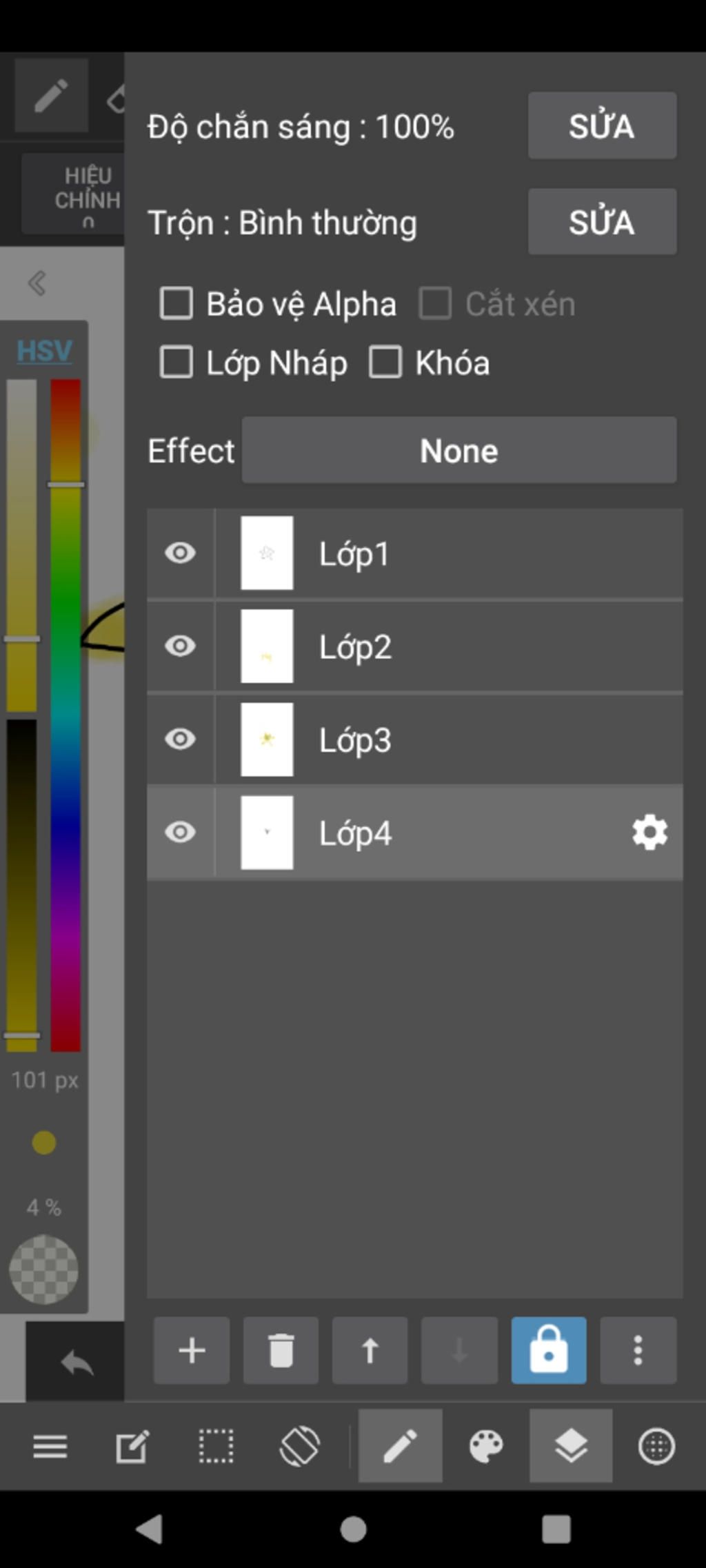The width and height of the screenshot is (706, 1568).
Task: Open hamburger main menu
Action: (x=50, y=1446)
